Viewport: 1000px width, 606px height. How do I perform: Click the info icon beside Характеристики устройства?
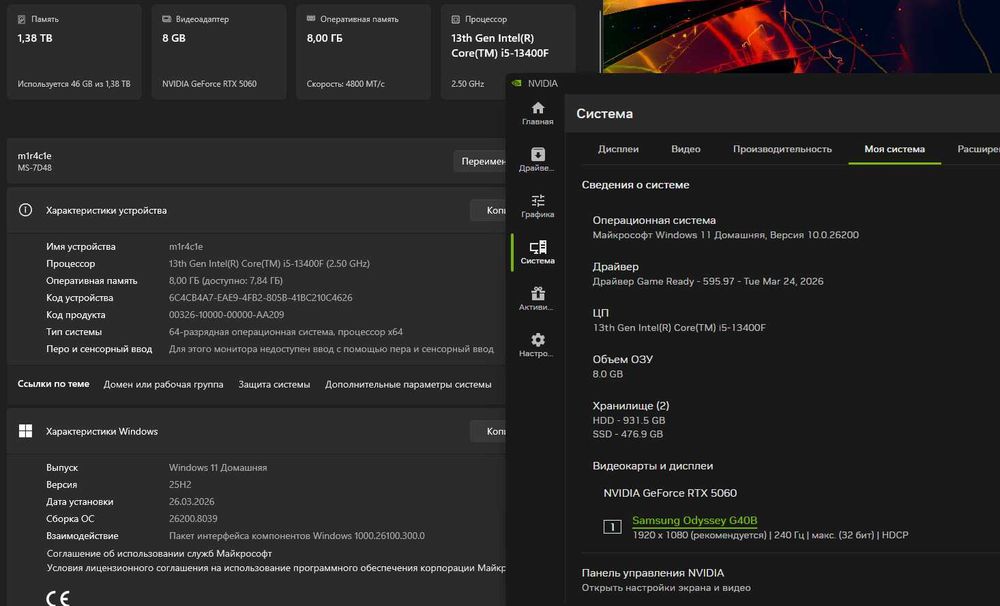(27, 211)
